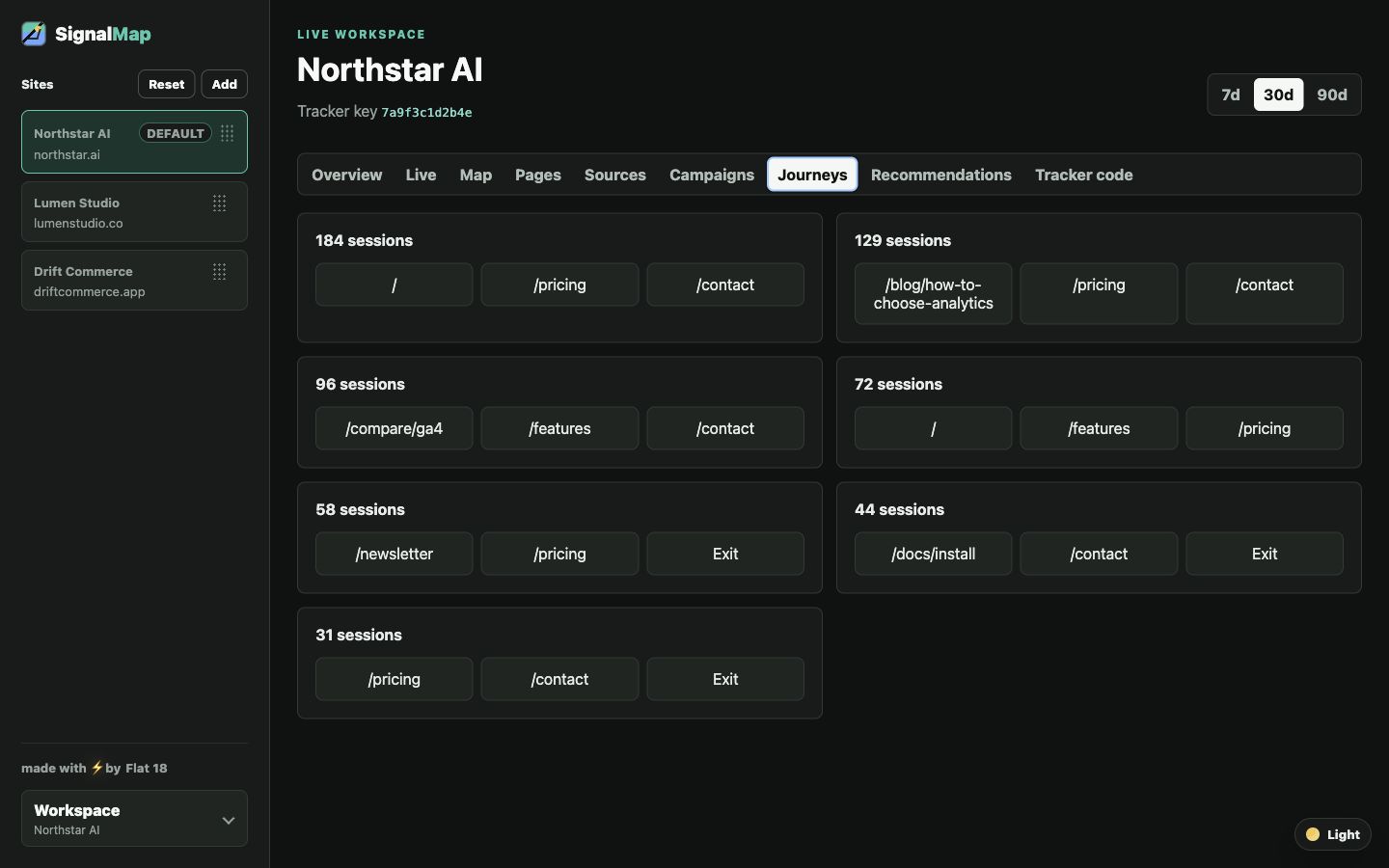Toggle the Light theme switch

1332,834
